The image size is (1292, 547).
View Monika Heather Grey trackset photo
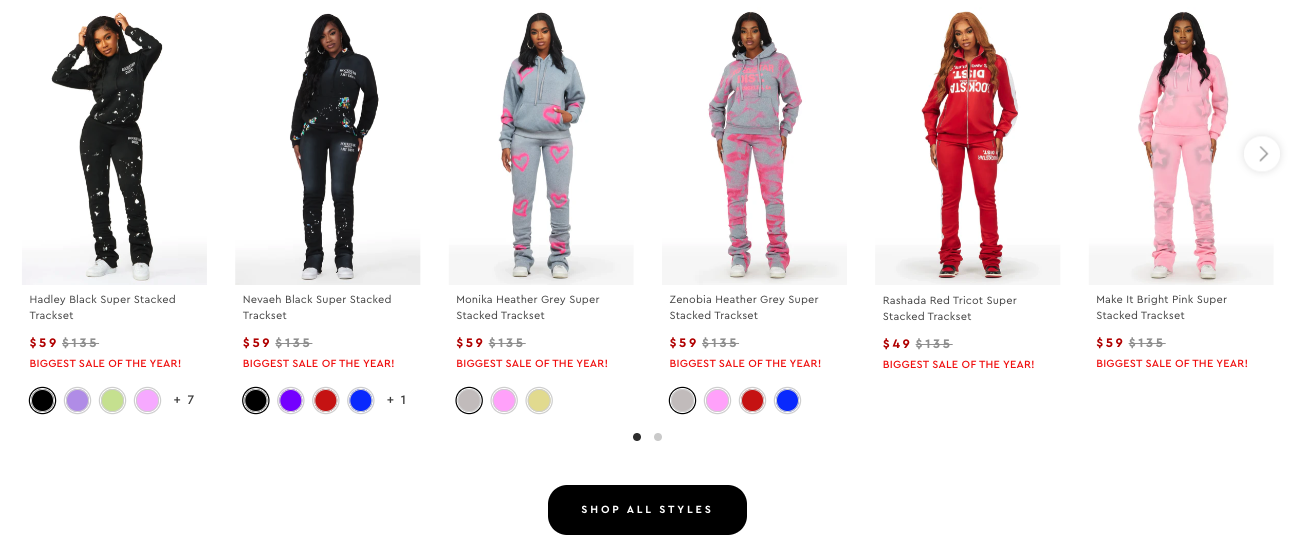tap(541, 145)
